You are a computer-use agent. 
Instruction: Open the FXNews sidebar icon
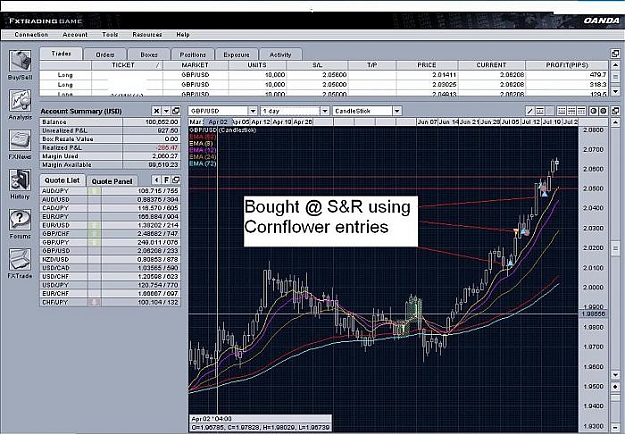pos(20,140)
